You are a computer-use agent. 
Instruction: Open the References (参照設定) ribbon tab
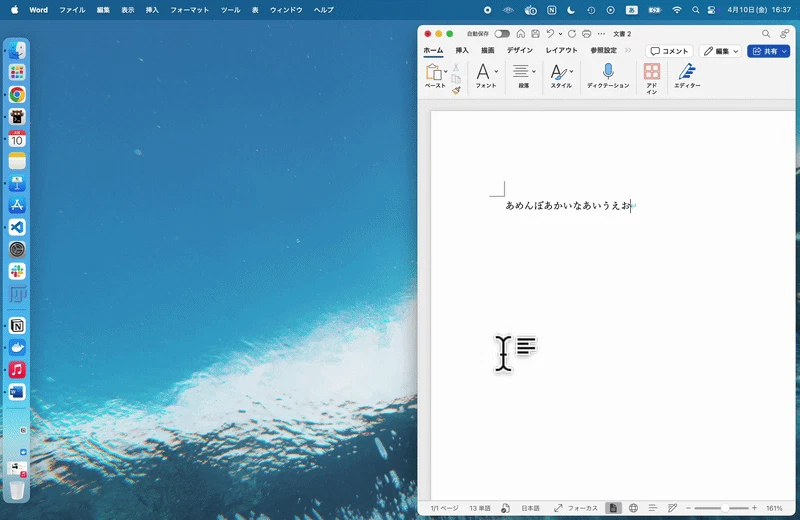(x=604, y=50)
